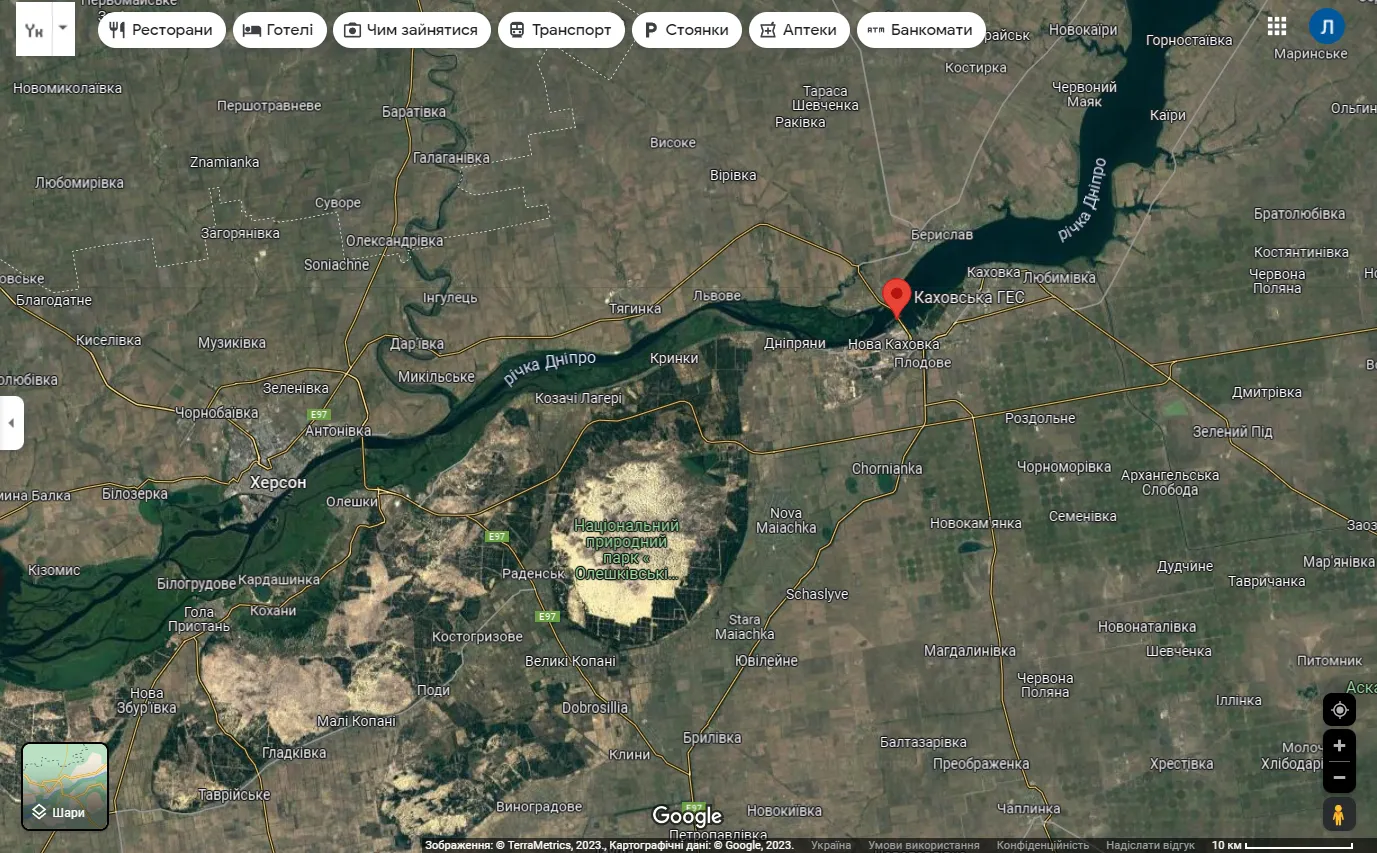Open the account avatar with letter Л
Viewport: 1377px width, 853px height.
(x=1327, y=27)
